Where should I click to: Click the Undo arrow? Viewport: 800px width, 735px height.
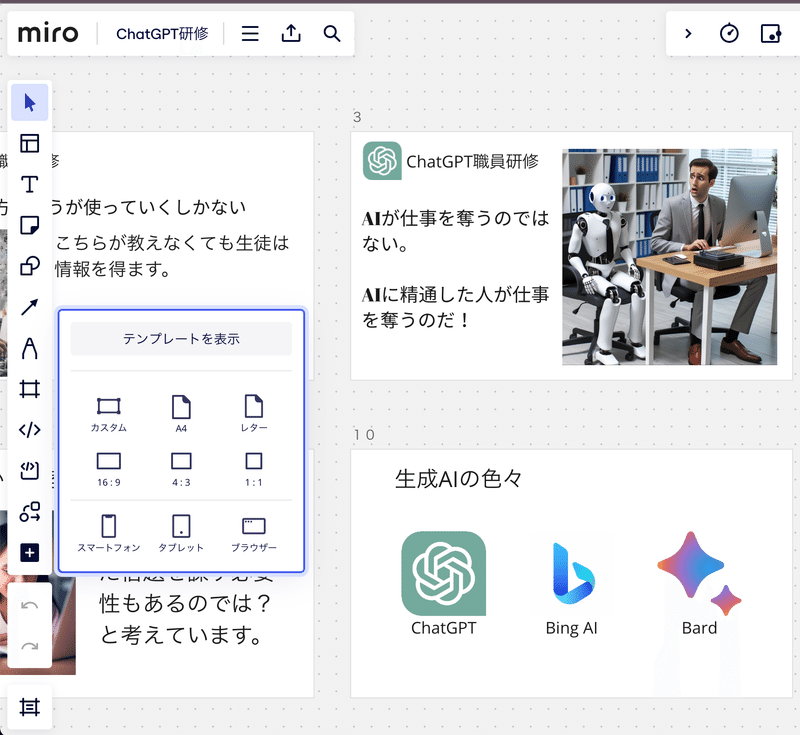pos(30,605)
